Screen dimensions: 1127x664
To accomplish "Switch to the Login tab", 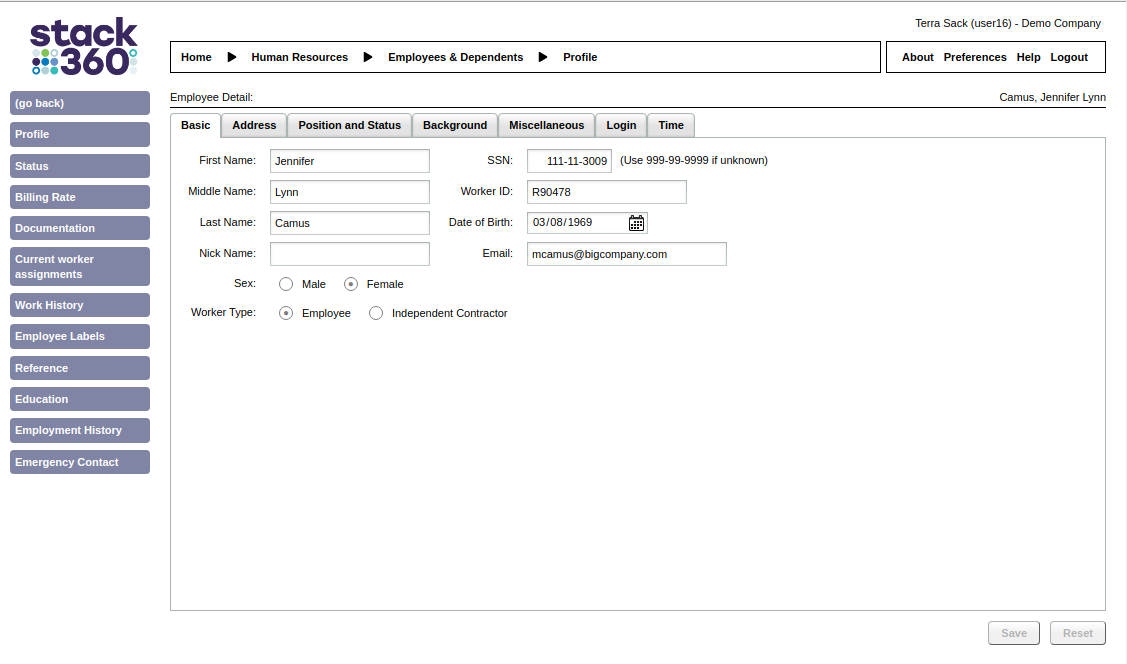I will pyautogui.click(x=621, y=125).
